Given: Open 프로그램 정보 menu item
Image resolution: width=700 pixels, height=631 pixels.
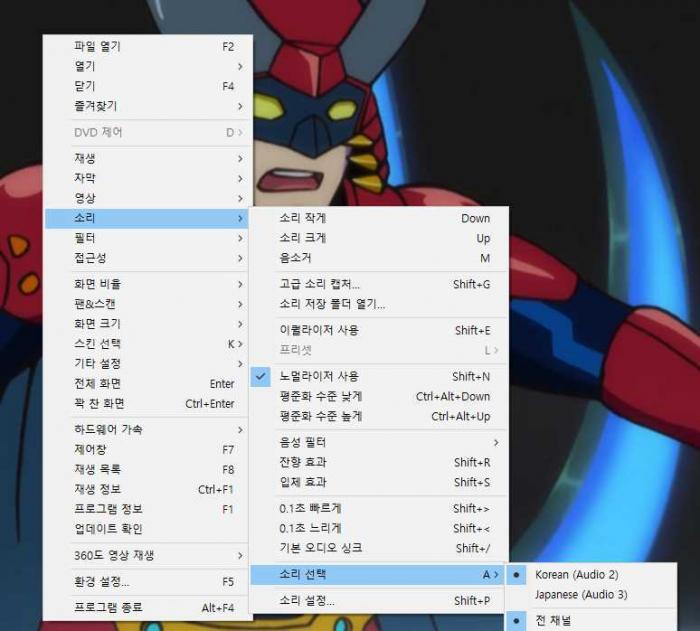Looking at the screenshot, I should click(x=147, y=509).
